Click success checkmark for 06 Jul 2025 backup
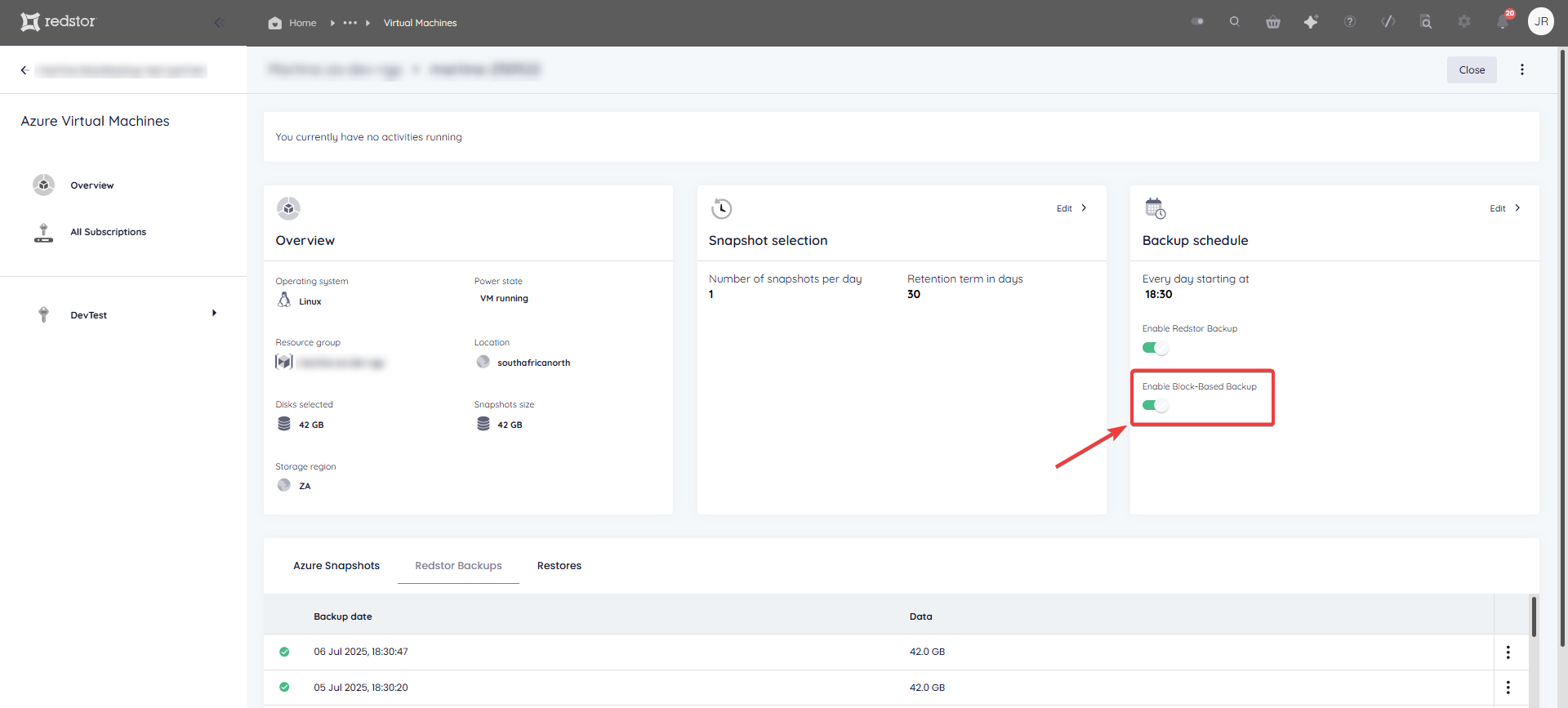Image resolution: width=1568 pixels, height=708 pixels. coord(284,652)
